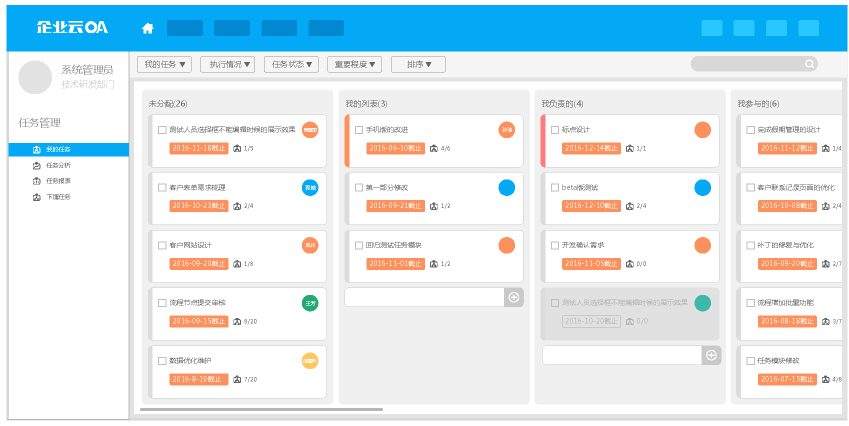This screenshot has height=426, width=849.
Task: Check the 标点设计 task checkbox
Action: tap(554, 130)
